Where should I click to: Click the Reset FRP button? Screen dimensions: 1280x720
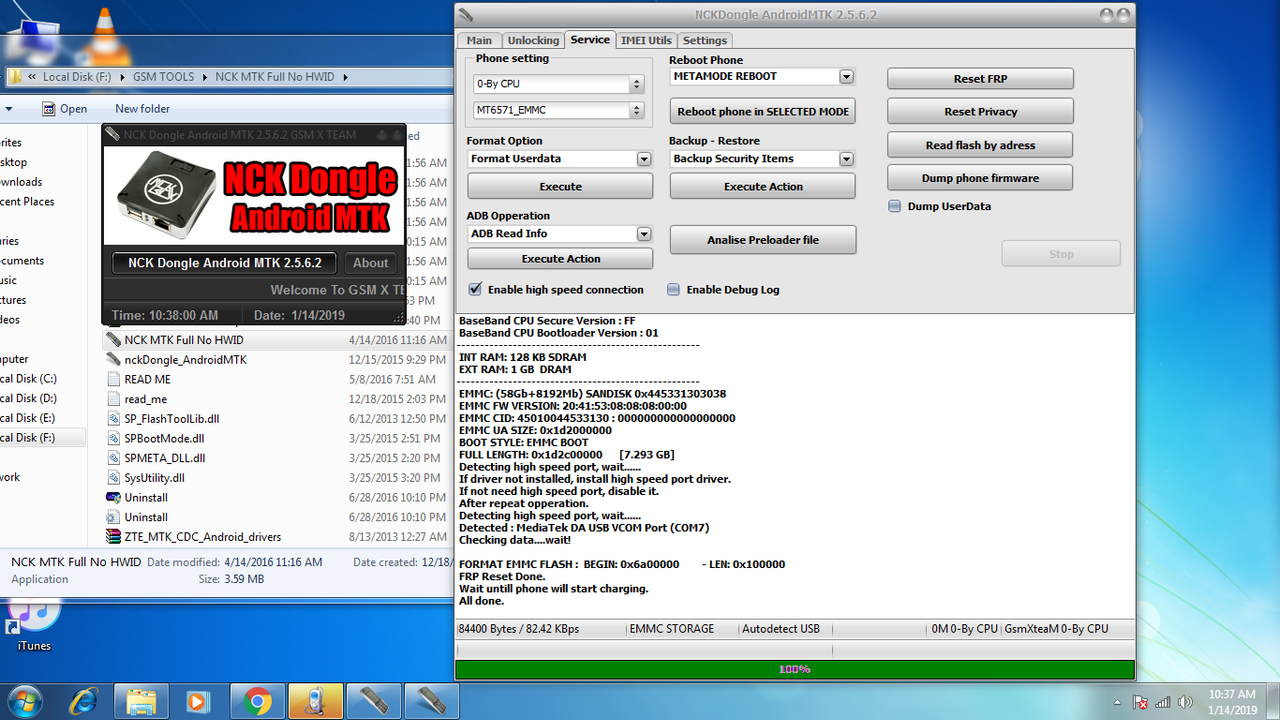980,79
